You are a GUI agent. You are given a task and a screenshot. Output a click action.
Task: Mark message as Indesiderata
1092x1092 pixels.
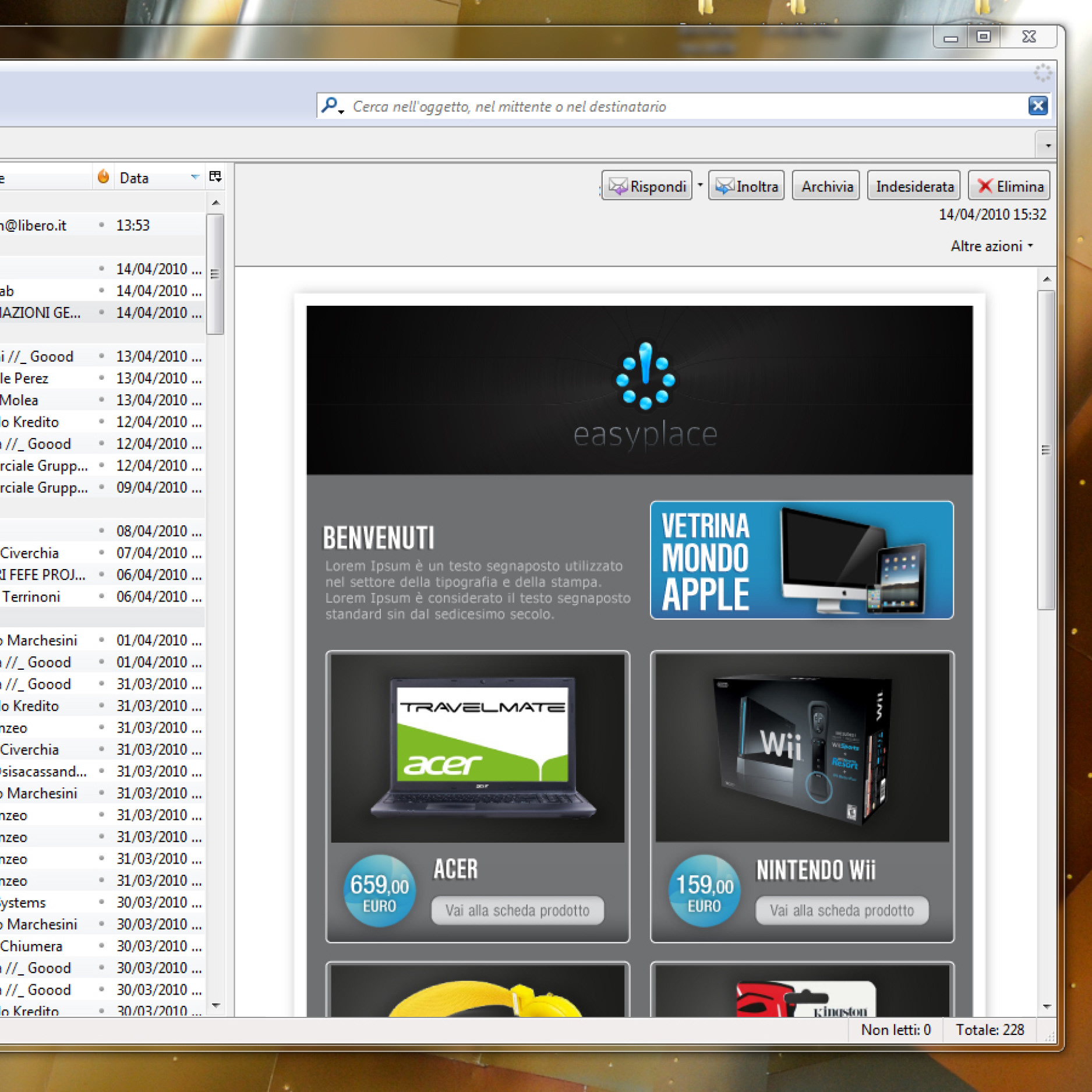click(914, 186)
